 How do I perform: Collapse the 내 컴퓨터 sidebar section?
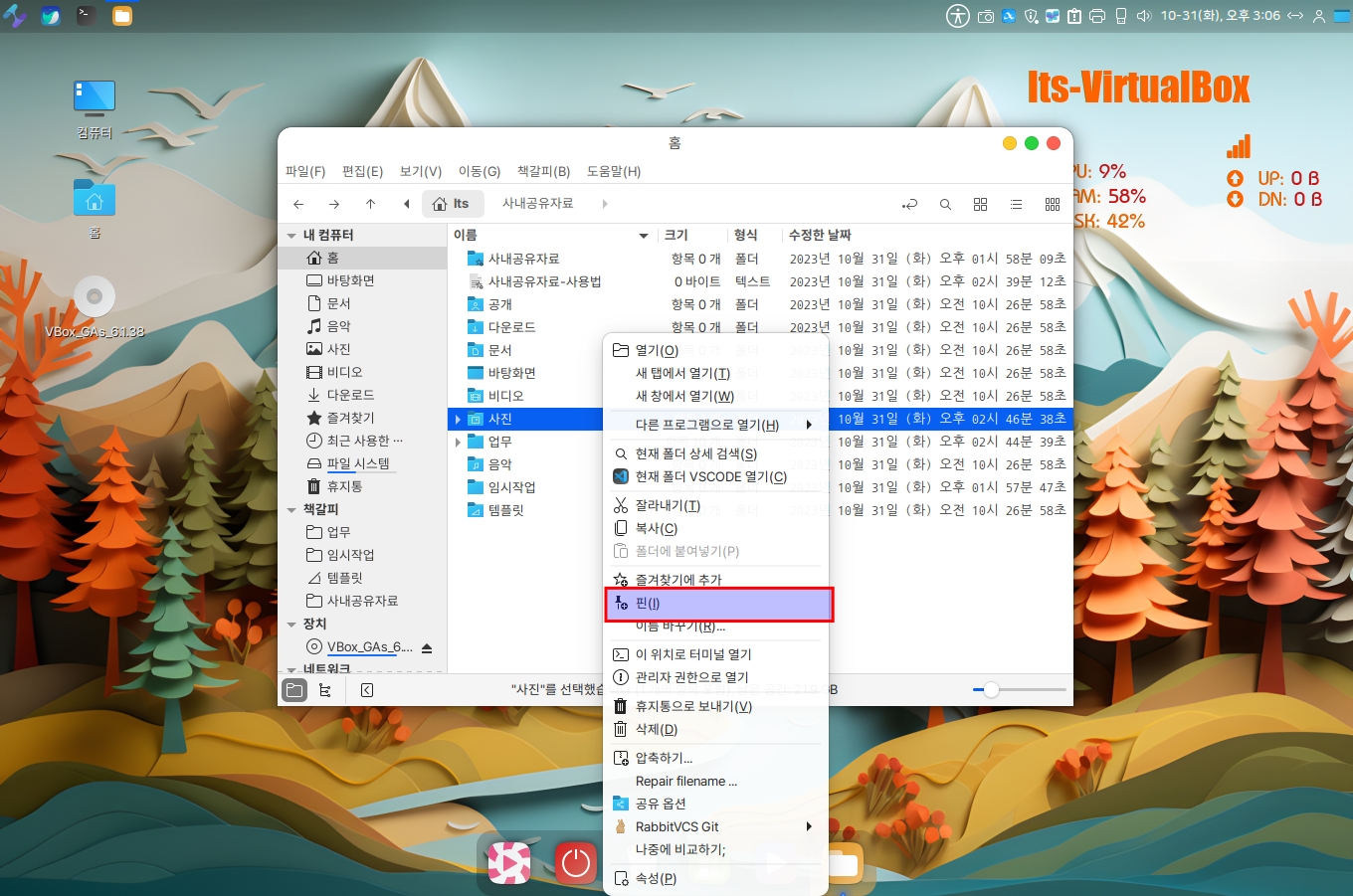click(x=291, y=236)
